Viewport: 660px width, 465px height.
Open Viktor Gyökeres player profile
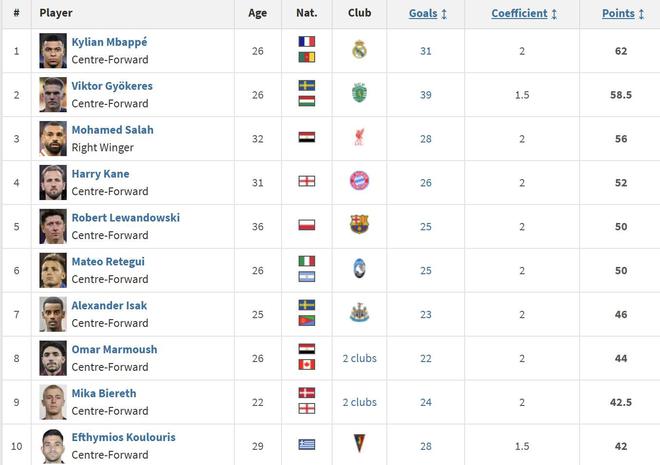pyautogui.click(x=112, y=86)
